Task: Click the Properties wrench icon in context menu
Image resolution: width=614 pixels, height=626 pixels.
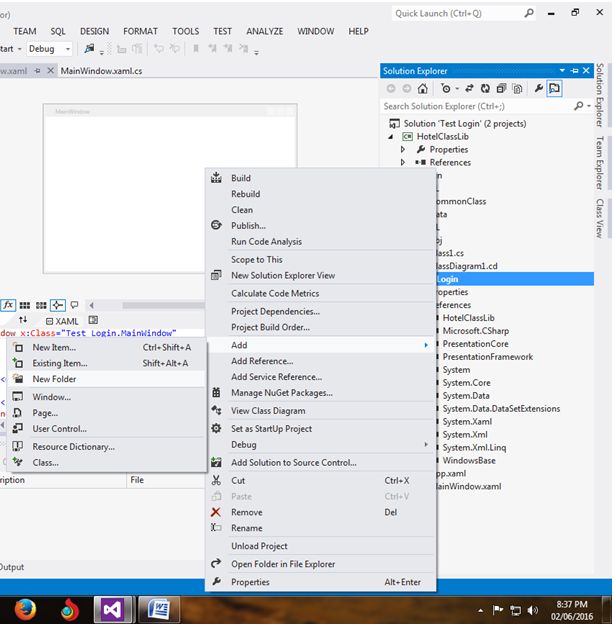Action: coord(216,581)
